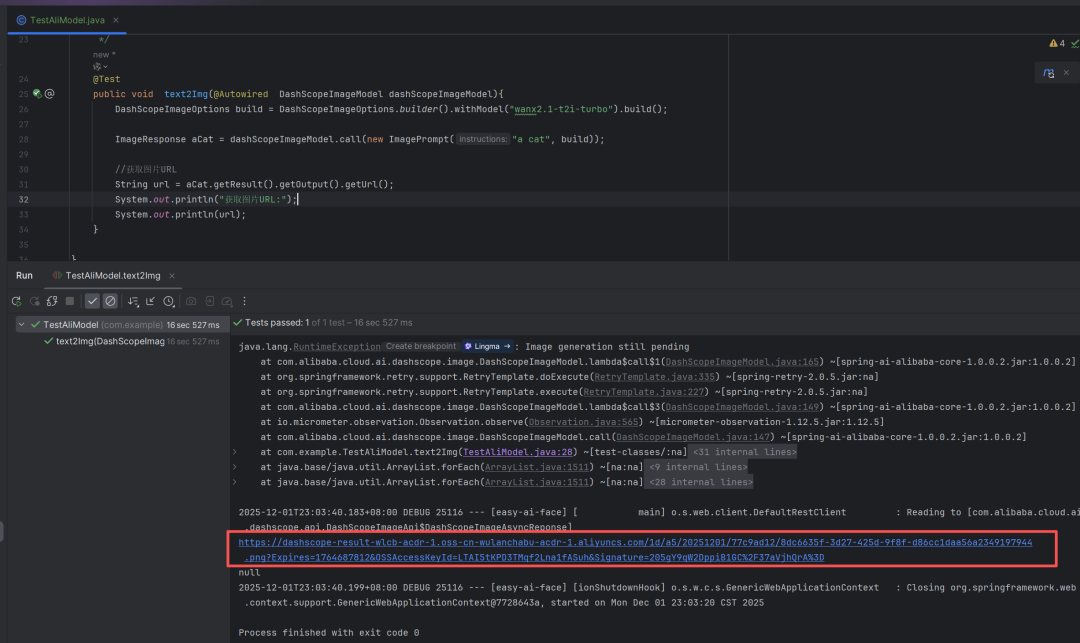The height and width of the screenshot is (643, 1080).
Task: Open the test sort options icon
Action: coord(133,301)
